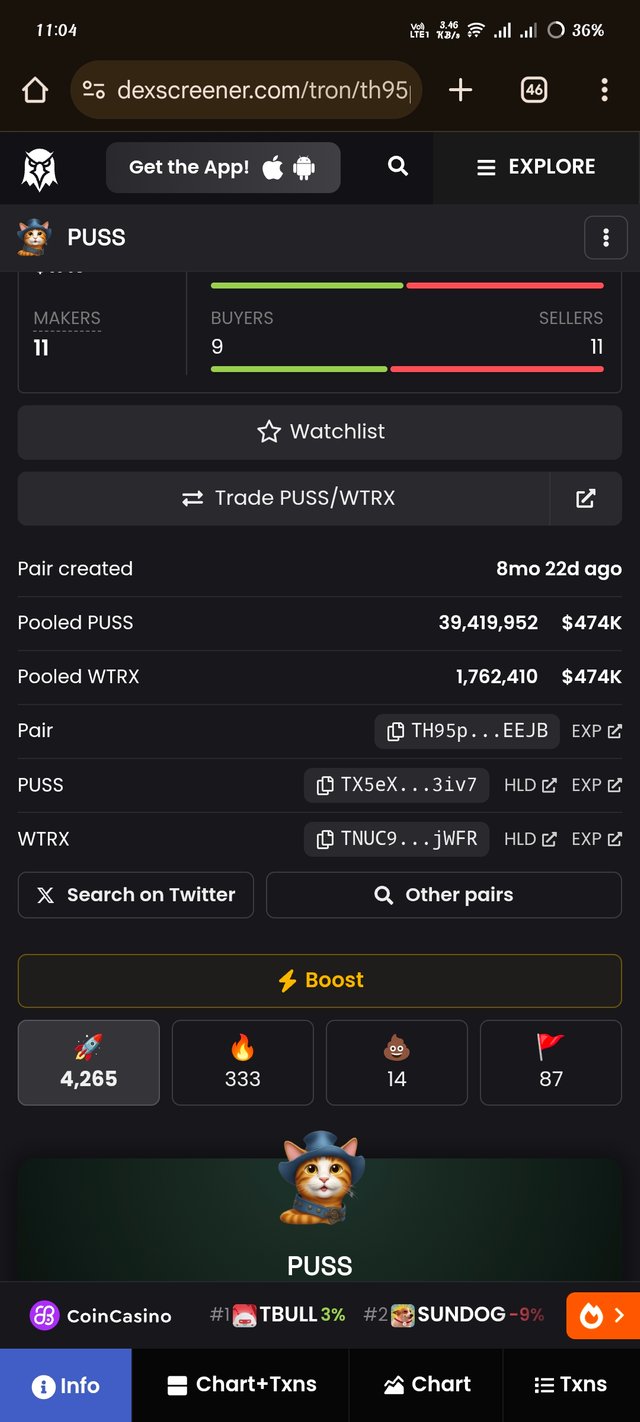Click the Boost button
The height and width of the screenshot is (1422, 640).
coord(320,980)
